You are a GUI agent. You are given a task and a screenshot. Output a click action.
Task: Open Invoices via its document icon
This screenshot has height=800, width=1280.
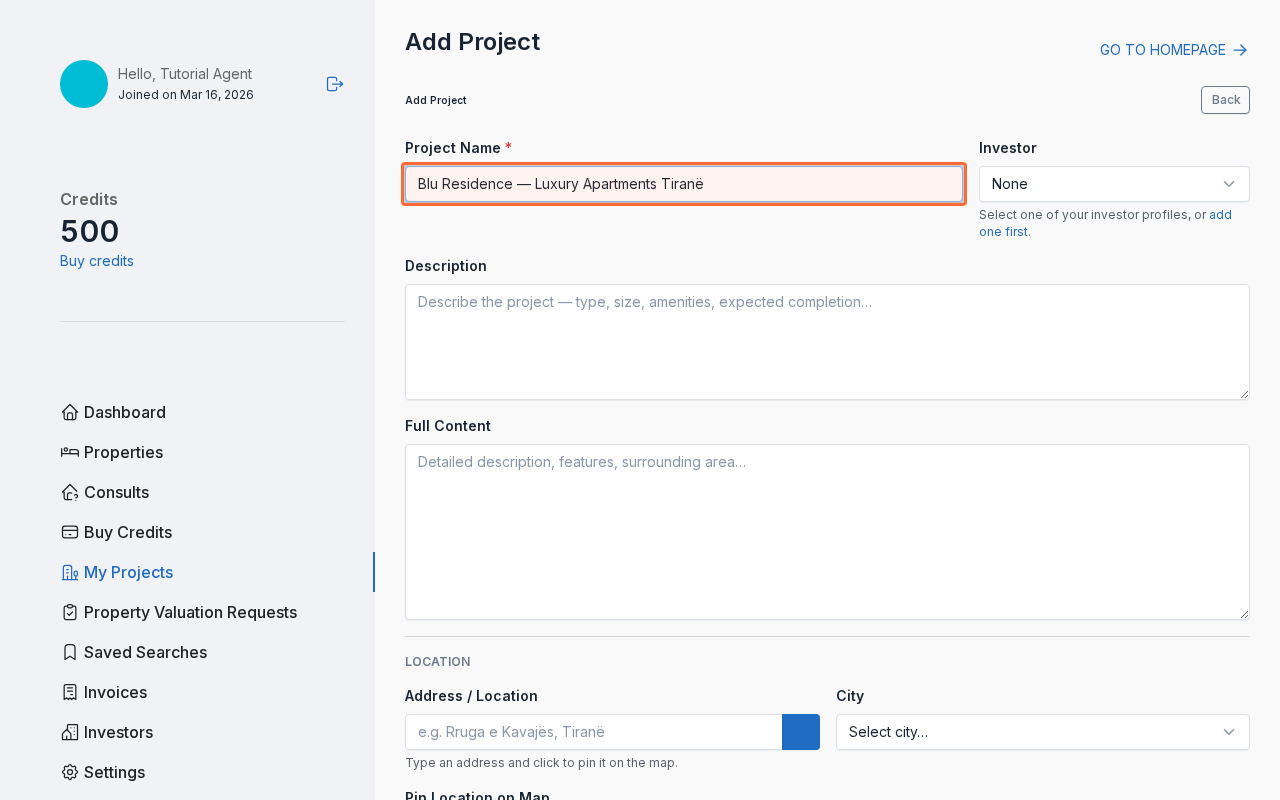pyautogui.click(x=68, y=692)
